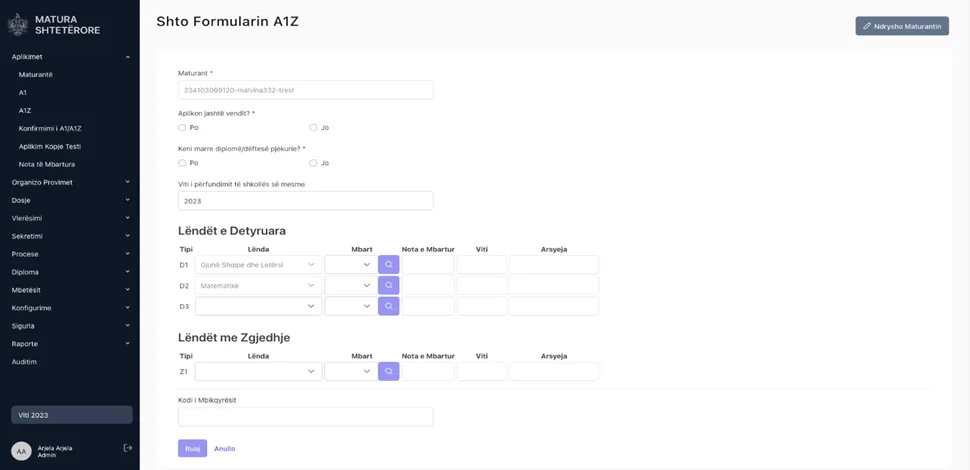Click the AA user avatar

coord(22,451)
